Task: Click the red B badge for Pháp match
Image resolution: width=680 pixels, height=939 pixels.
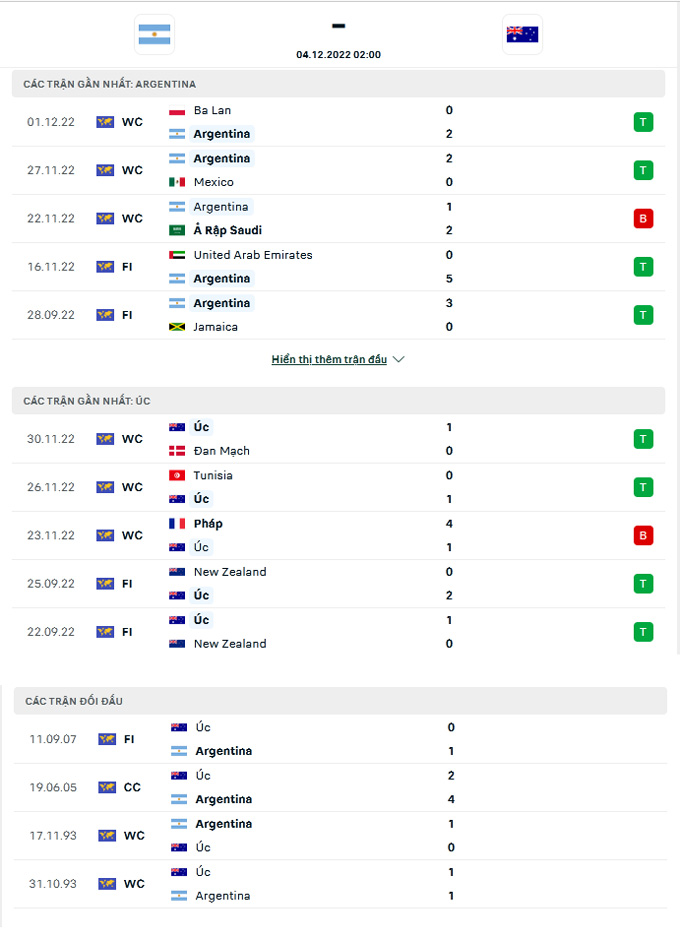Action: (x=643, y=535)
